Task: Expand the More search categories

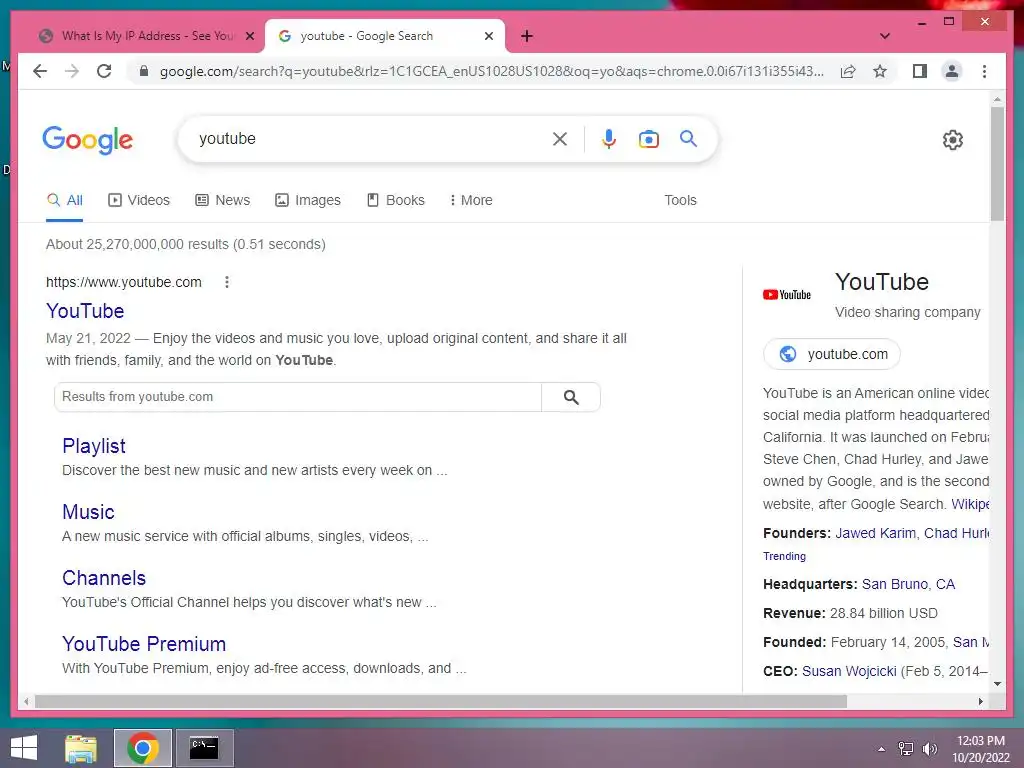Action: [471, 200]
